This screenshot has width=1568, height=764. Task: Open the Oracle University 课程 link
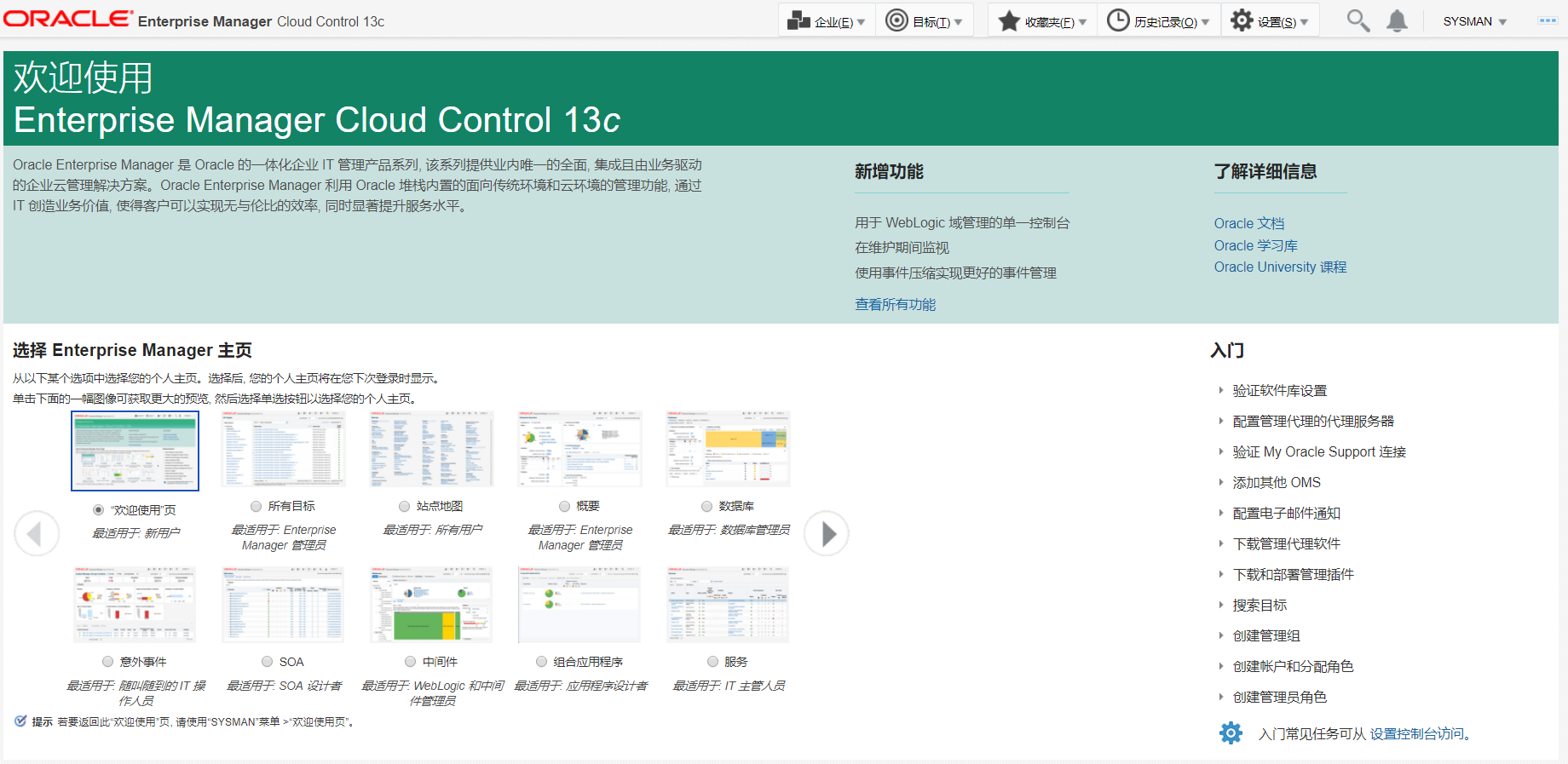click(1280, 267)
